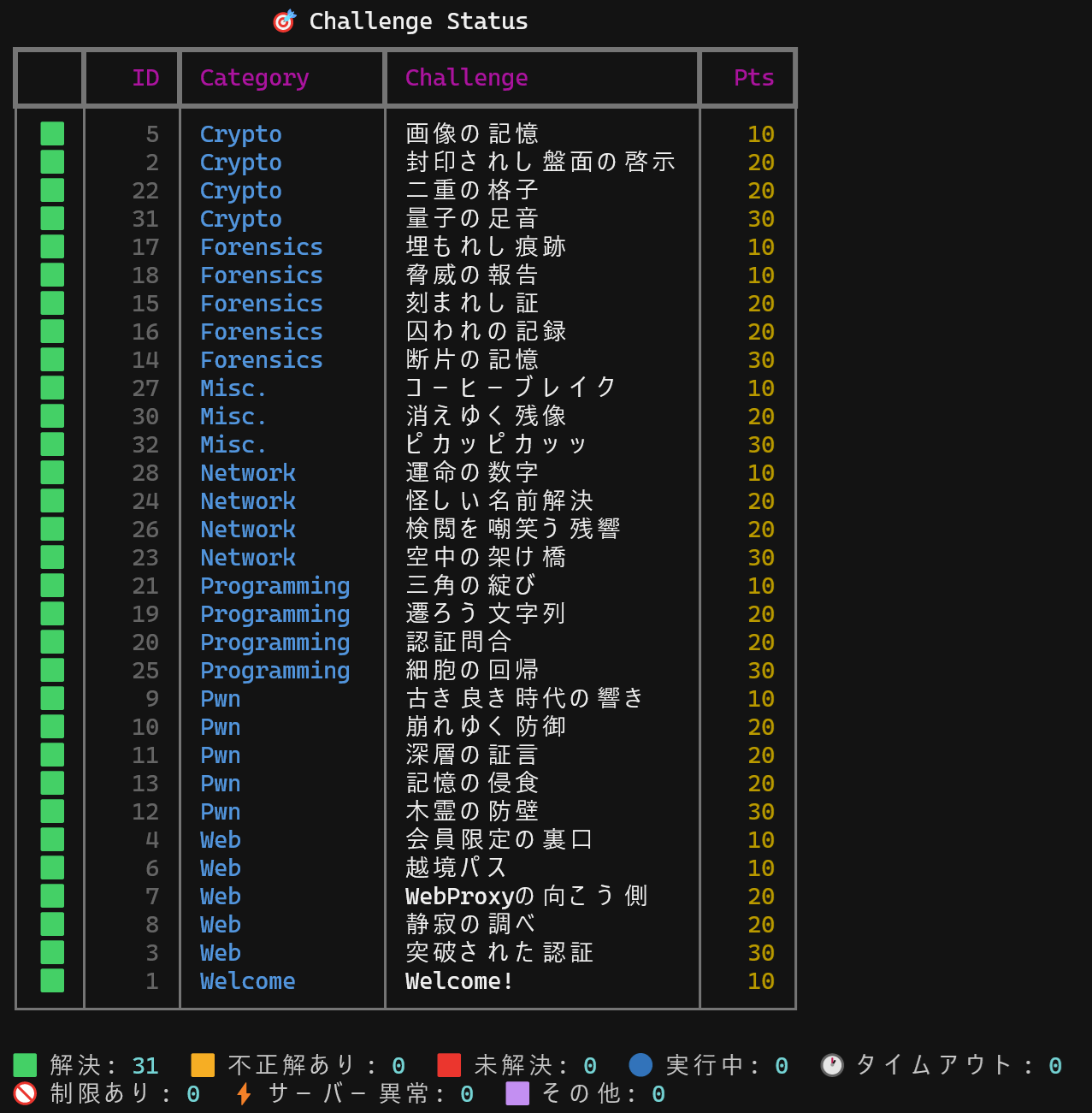Select challenge name 画像の記憶

coord(473,133)
